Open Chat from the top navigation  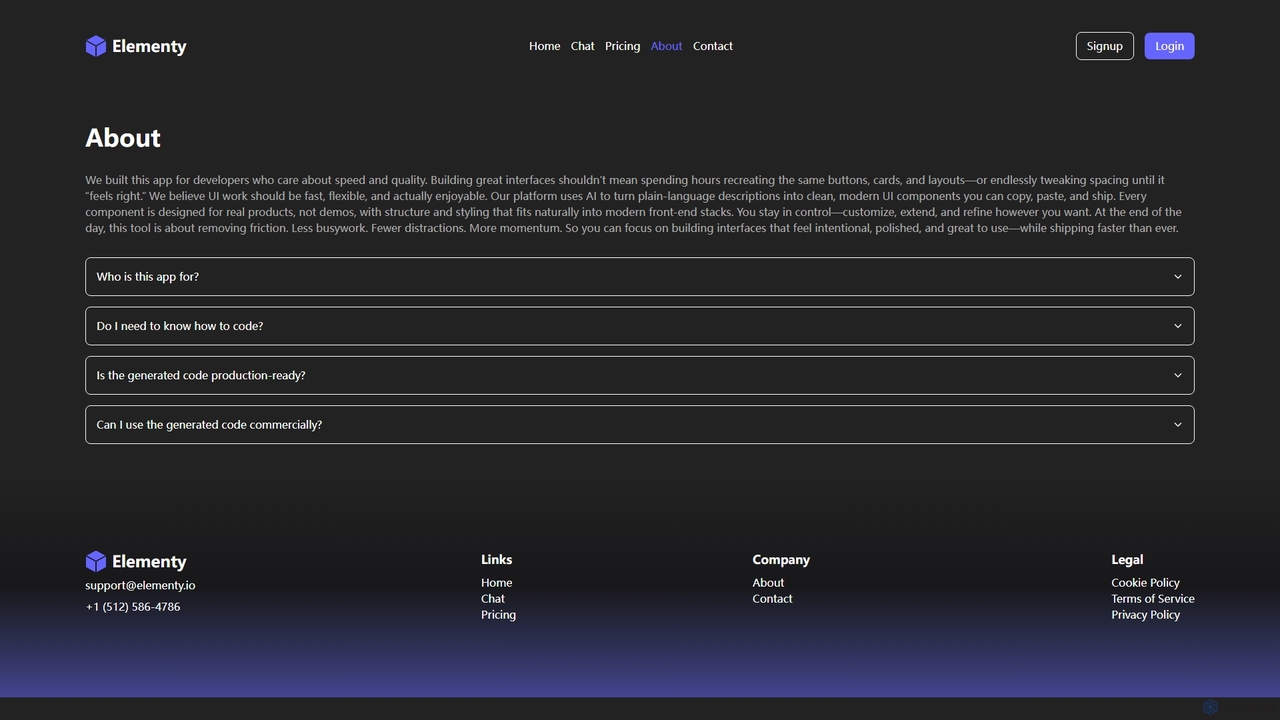582,46
